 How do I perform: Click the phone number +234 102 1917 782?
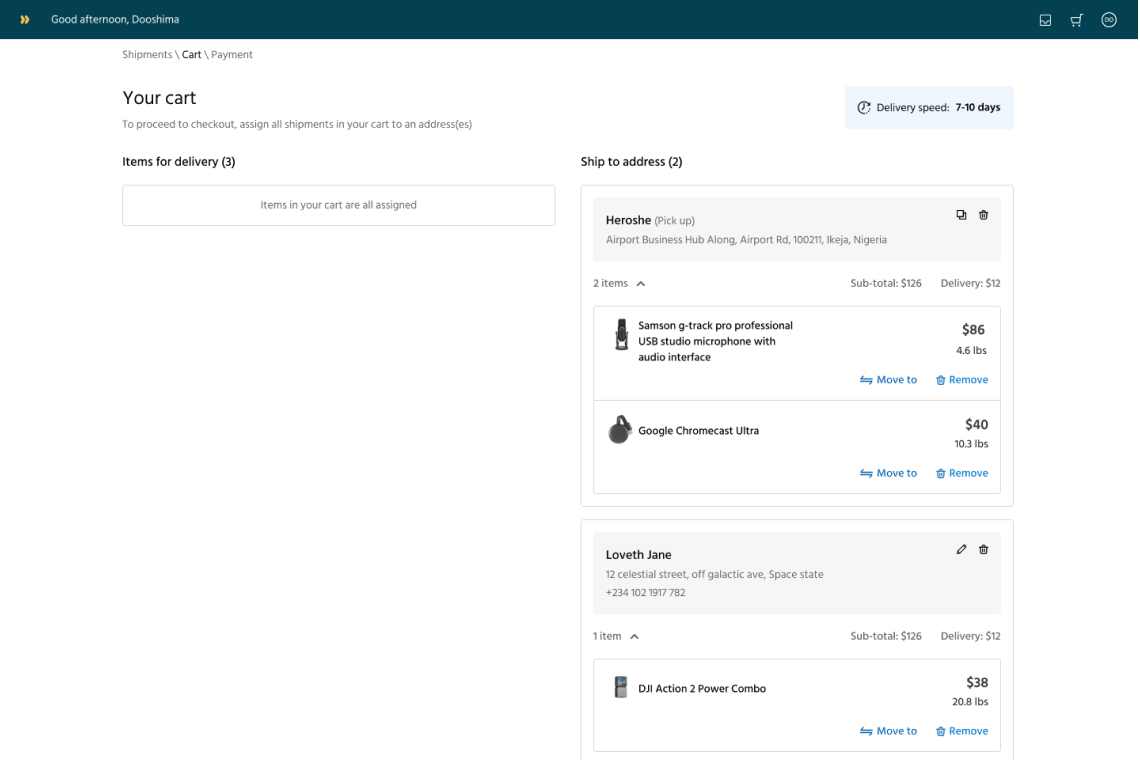[646, 593]
